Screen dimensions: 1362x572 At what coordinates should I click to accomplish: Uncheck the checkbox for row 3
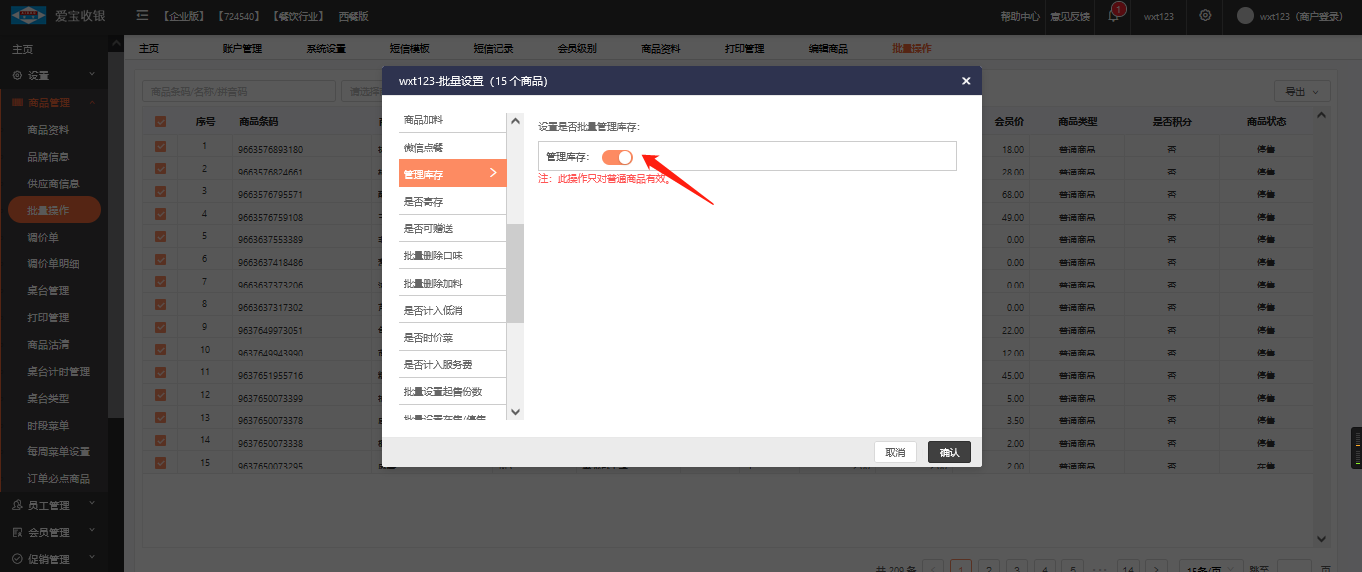(x=161, y=191)
